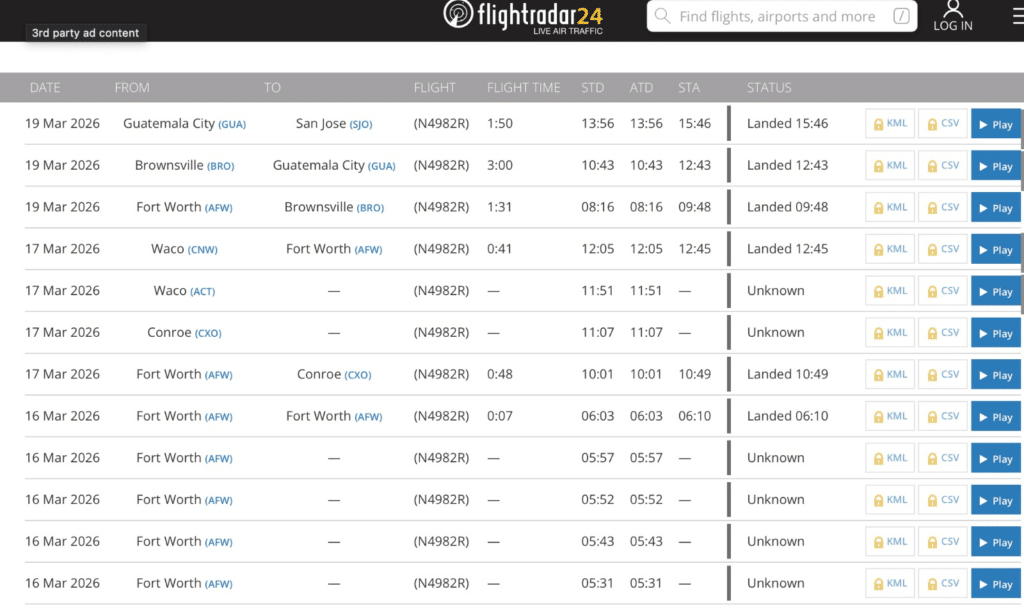The height and width of the screenshot is (607, 1024).
Task: Open the Waco ACT airport link
Action: point(202,291)
